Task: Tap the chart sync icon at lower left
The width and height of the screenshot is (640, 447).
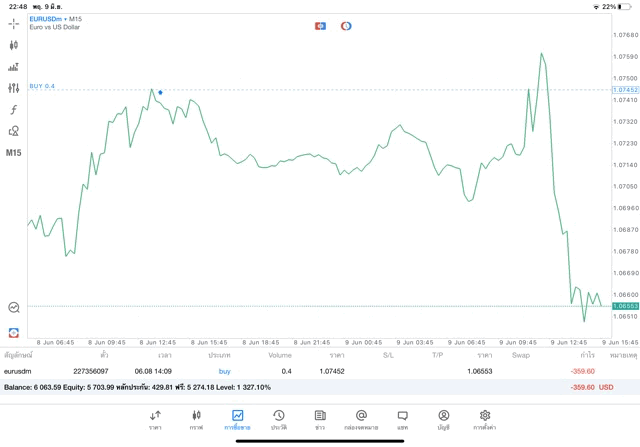Action: [x=14, y=308]
